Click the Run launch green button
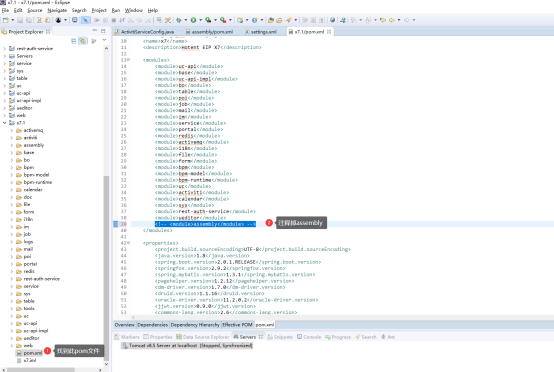The width and height of the screenshot is (554, 372). (x=193, y=20)
